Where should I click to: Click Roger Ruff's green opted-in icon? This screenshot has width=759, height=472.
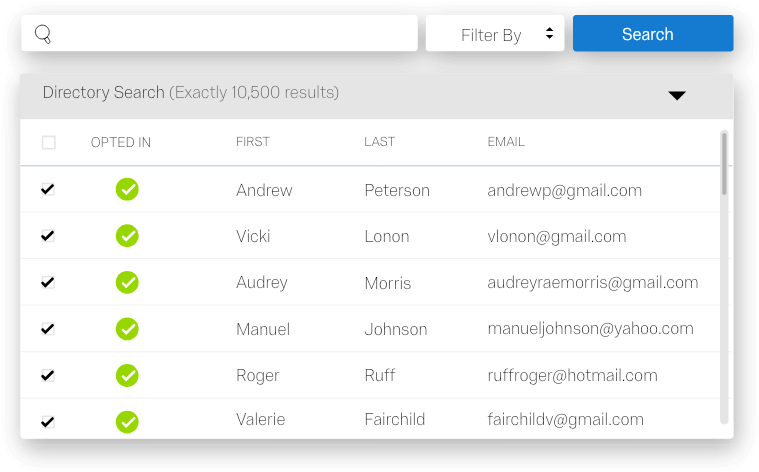click(127, 375)
